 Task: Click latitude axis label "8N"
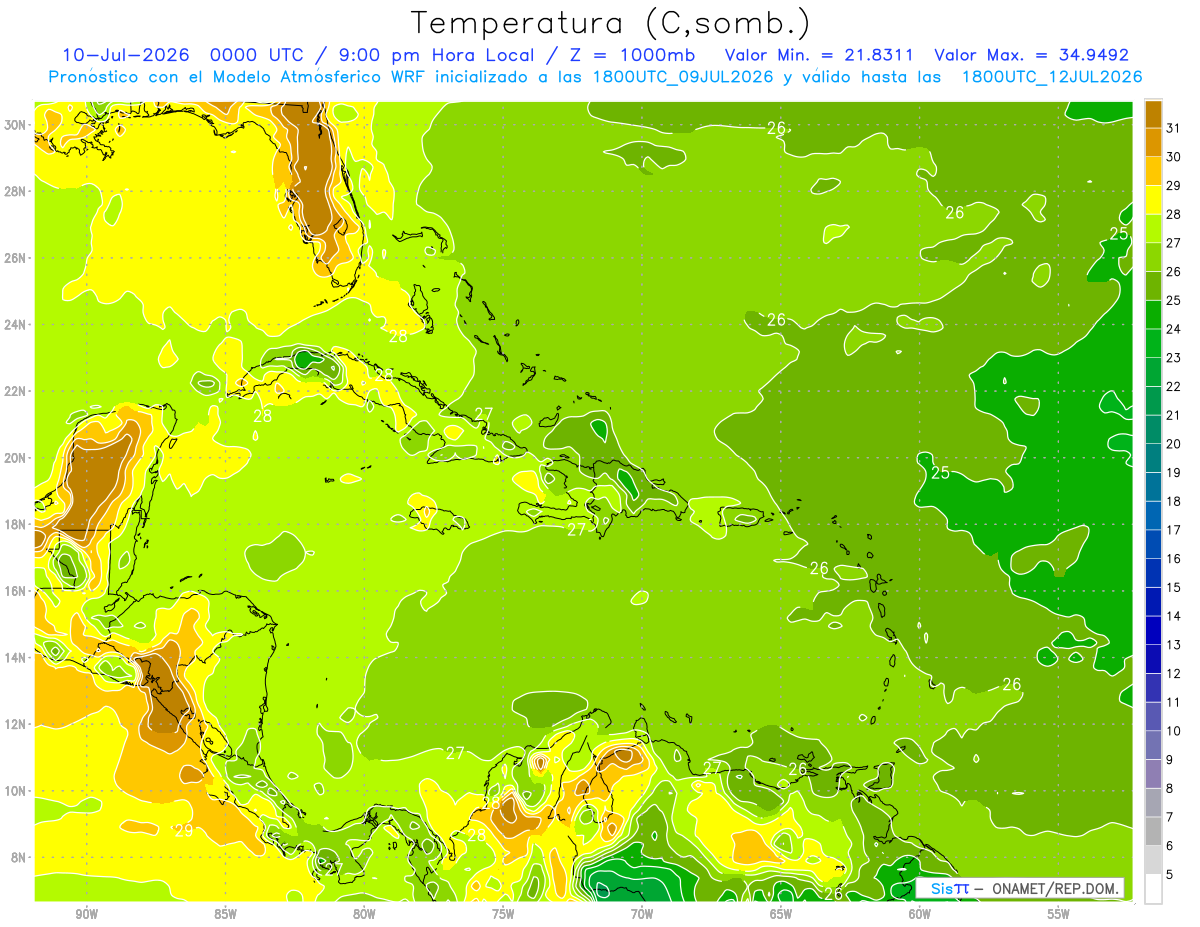(19, 857)
